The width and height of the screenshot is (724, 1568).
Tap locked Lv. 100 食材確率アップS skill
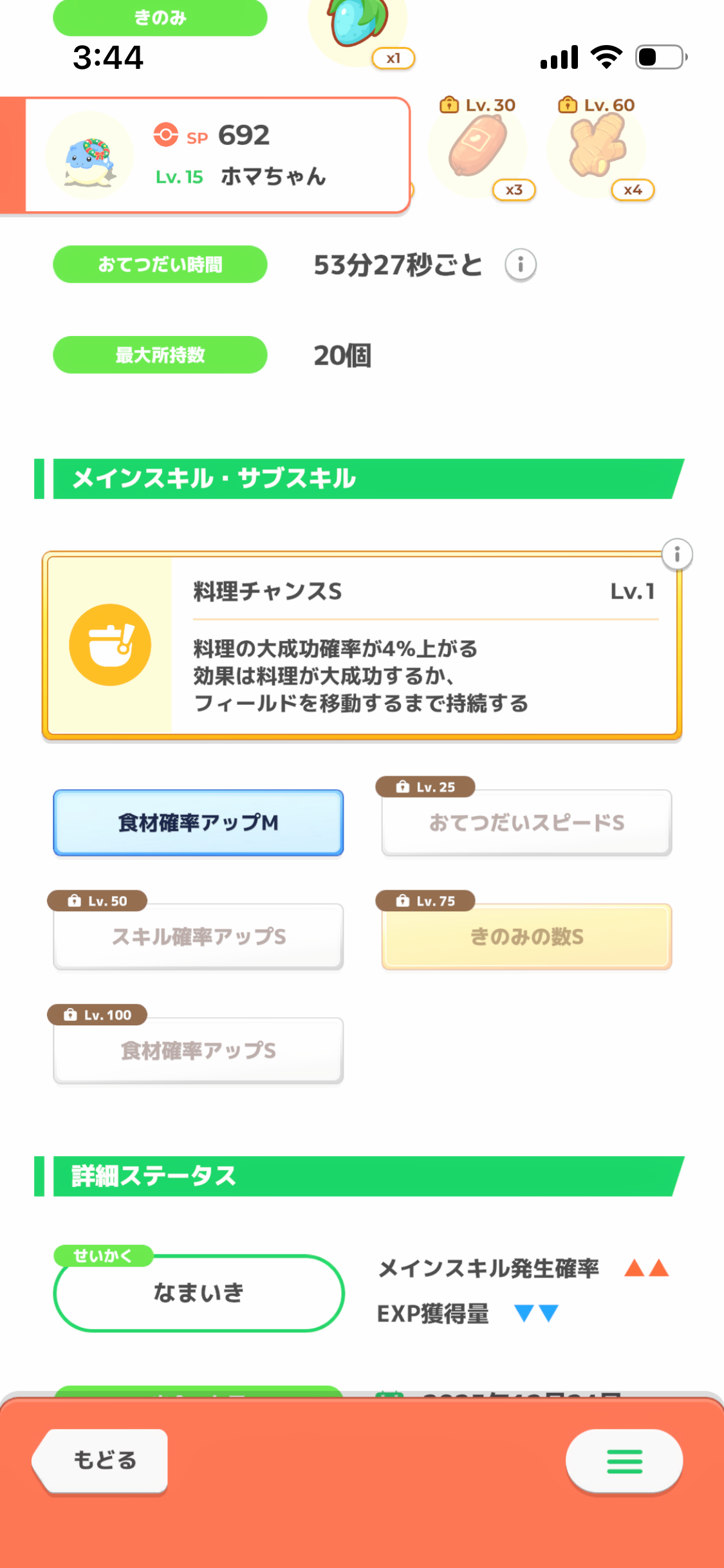coord(198,1050)
